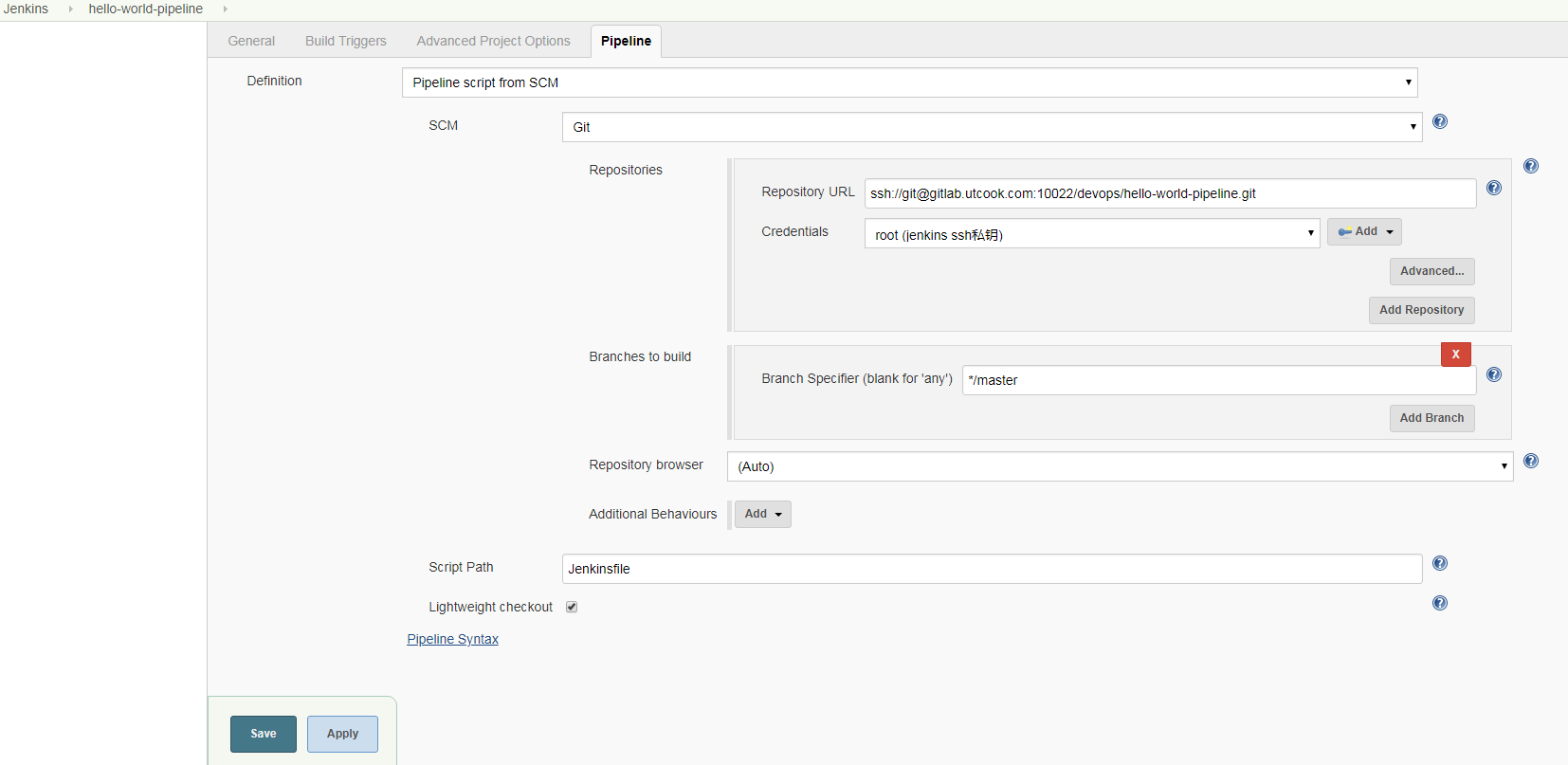Toggle the Lightweight checkout checkbox

click(x=572, y=607)
